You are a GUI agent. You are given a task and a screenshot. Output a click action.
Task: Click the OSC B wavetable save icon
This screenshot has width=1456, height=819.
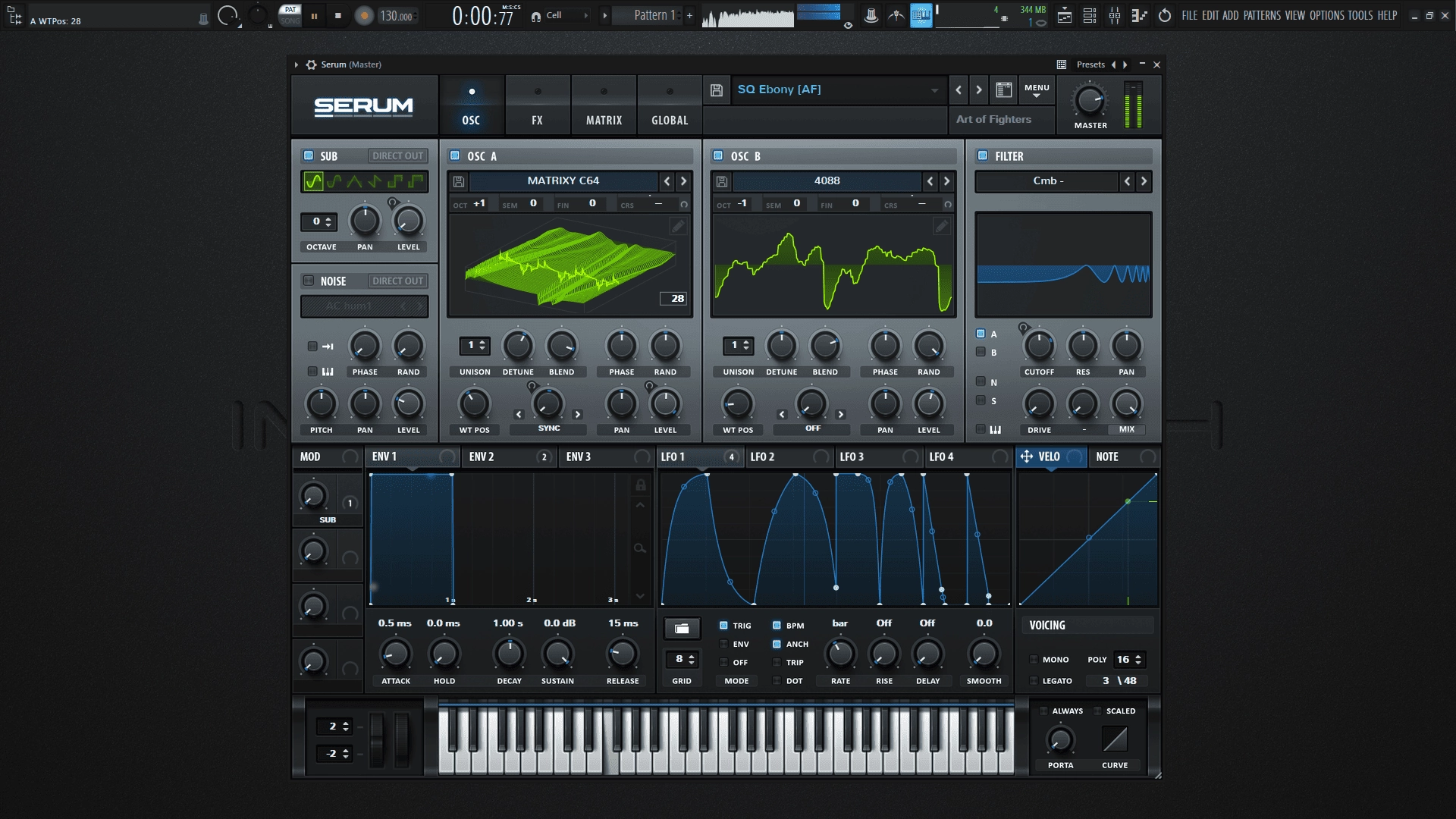pos(722,181)
